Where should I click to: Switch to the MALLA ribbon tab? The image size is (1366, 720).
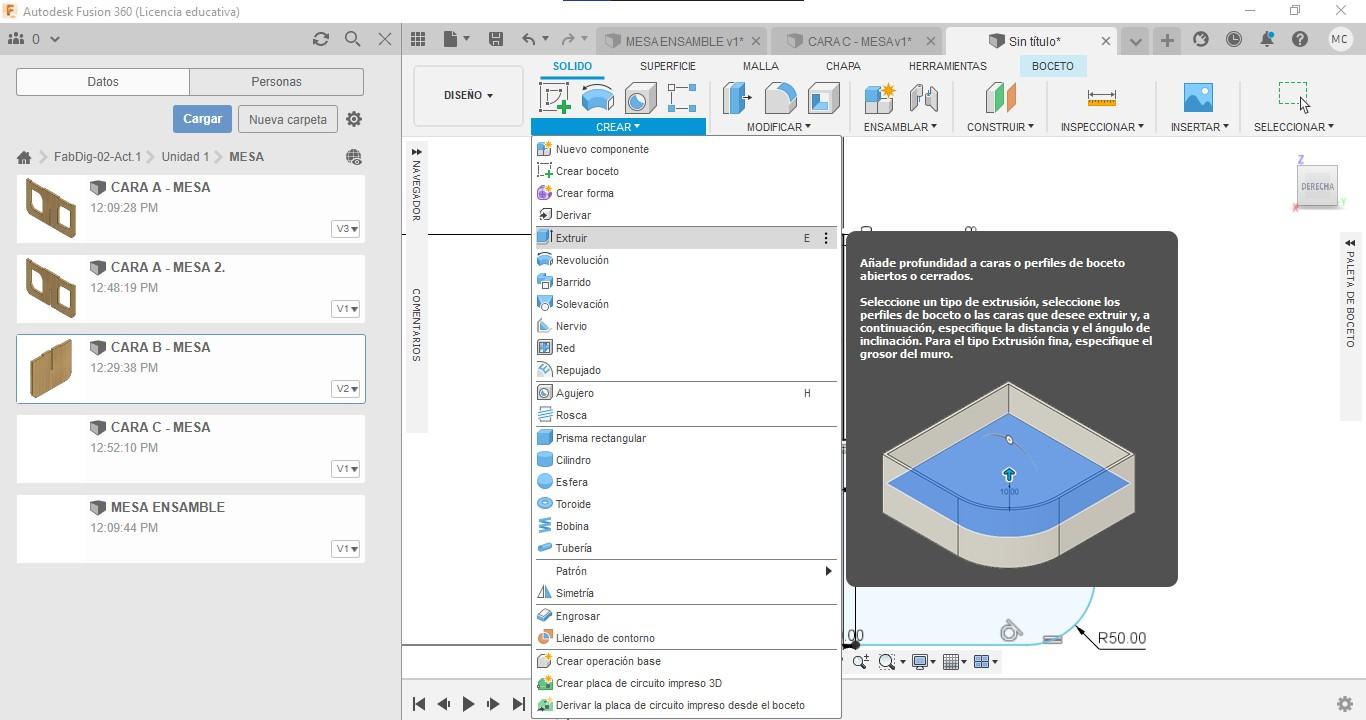761,66
